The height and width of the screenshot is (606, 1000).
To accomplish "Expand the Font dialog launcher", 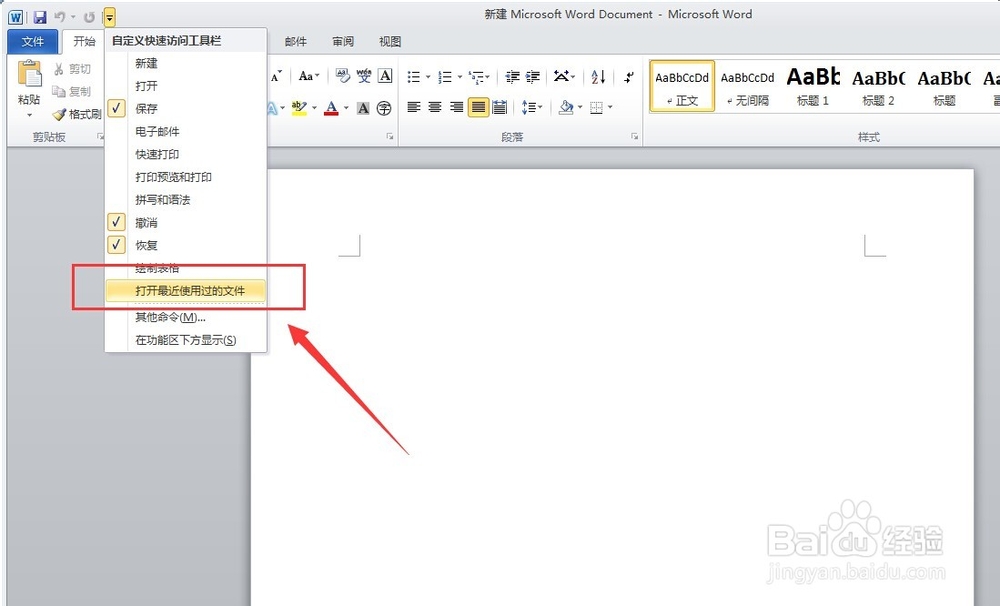I will point(389,137).
